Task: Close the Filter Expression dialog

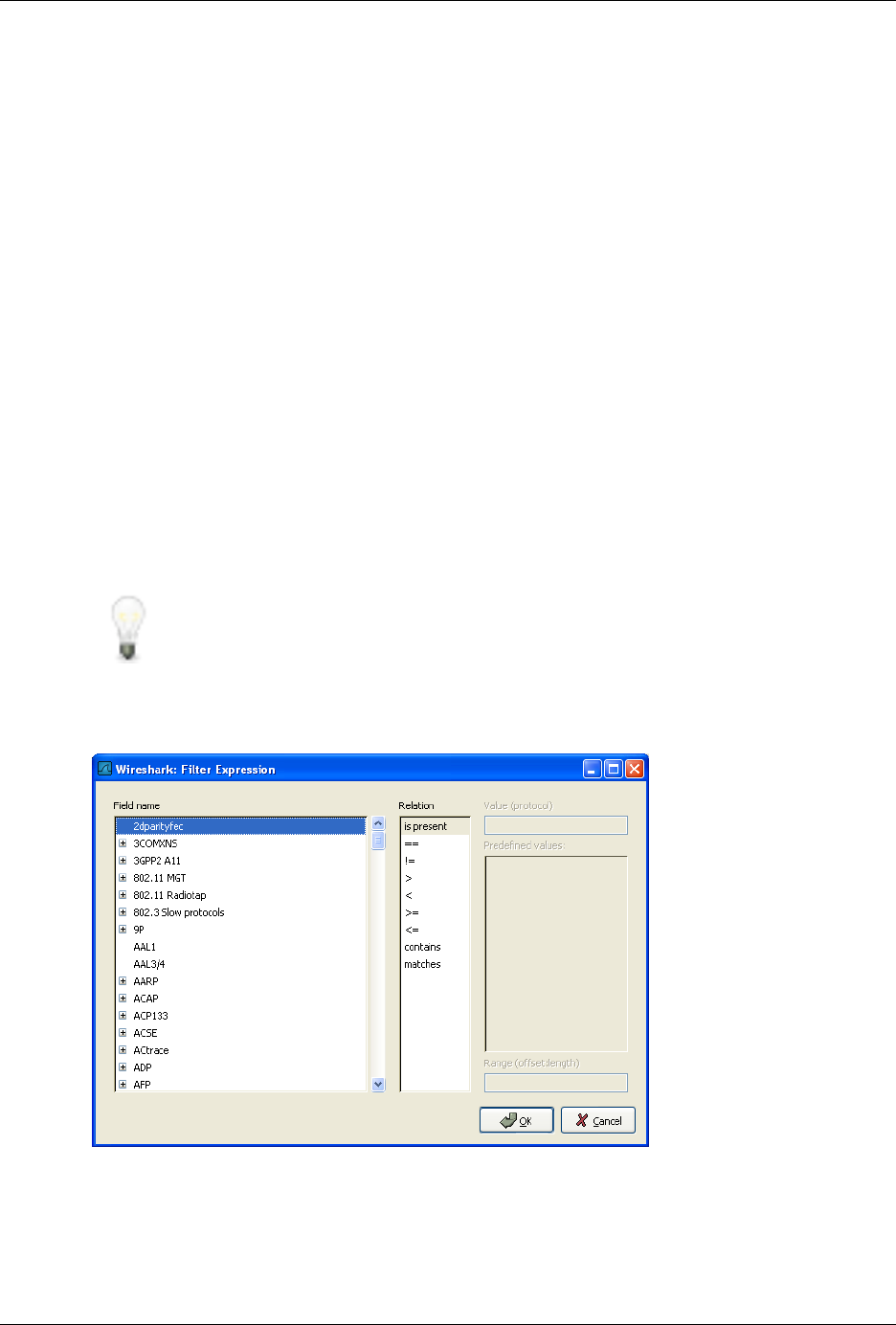Action: click(634, 769)
